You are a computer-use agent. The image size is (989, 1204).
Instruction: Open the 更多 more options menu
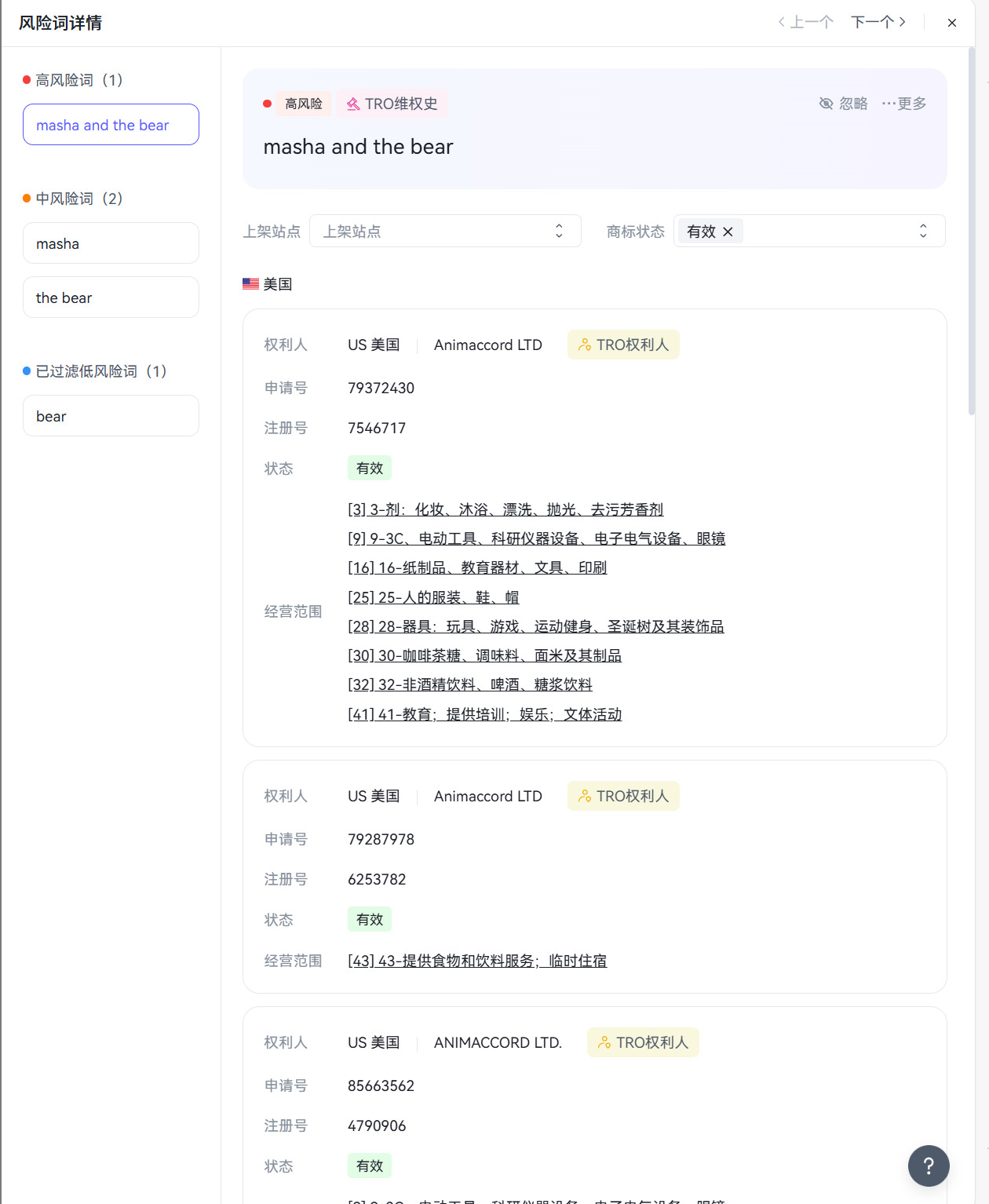(903, 104)
